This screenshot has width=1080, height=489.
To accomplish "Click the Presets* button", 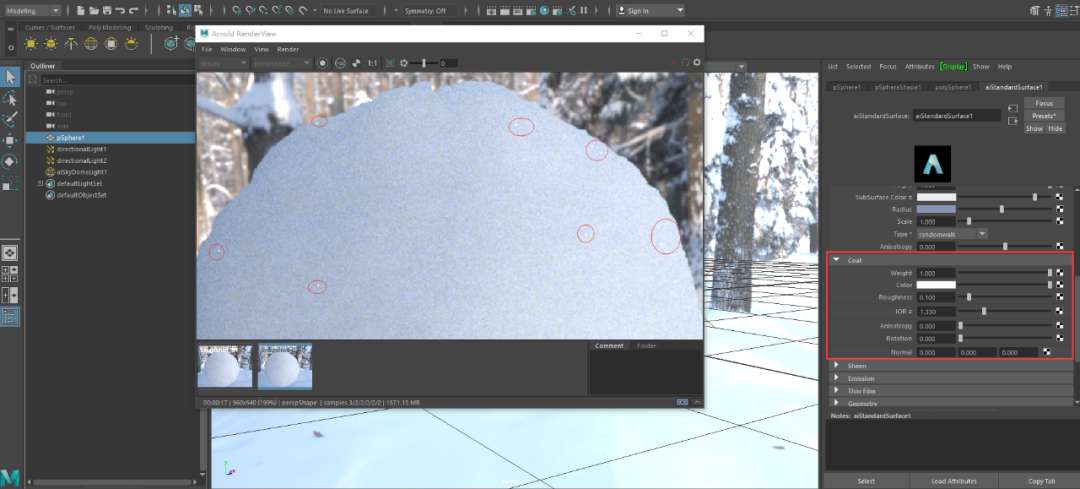I will coord(1043,116).
